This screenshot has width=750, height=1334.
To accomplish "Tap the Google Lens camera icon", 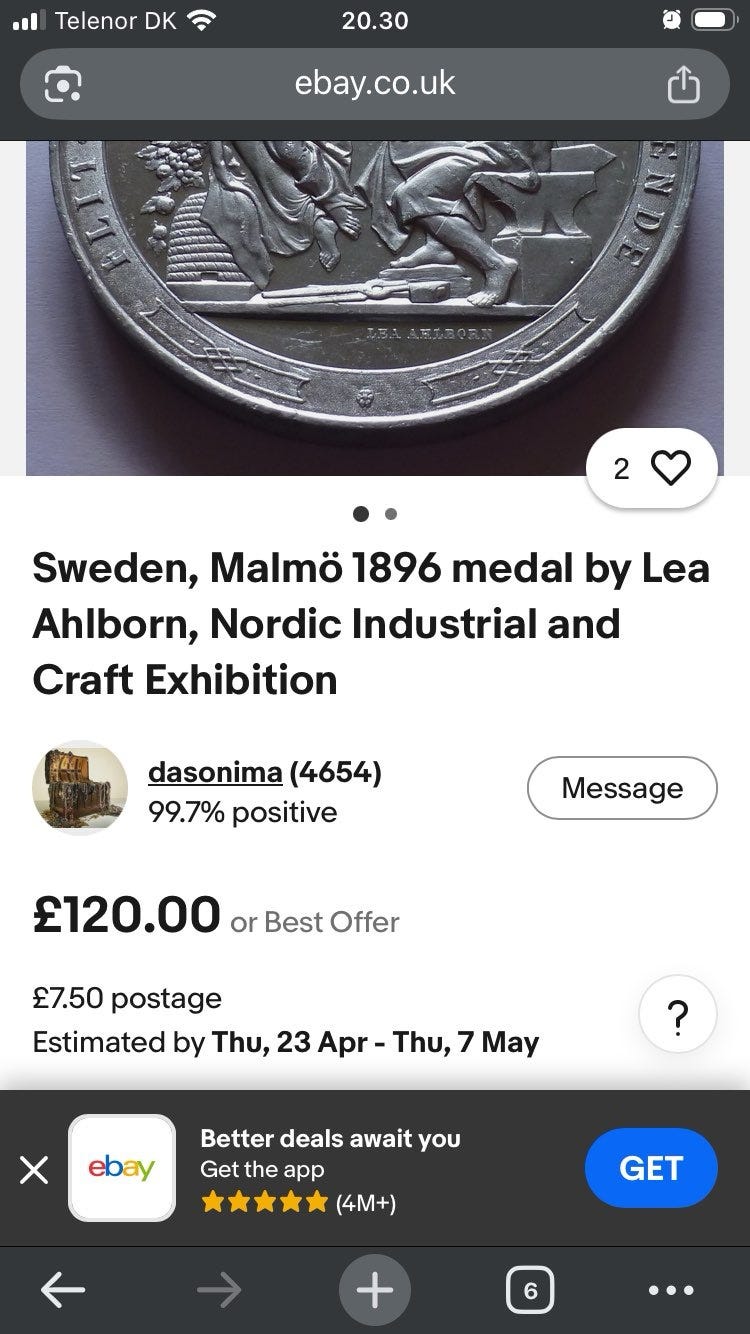I will (62, 85).
